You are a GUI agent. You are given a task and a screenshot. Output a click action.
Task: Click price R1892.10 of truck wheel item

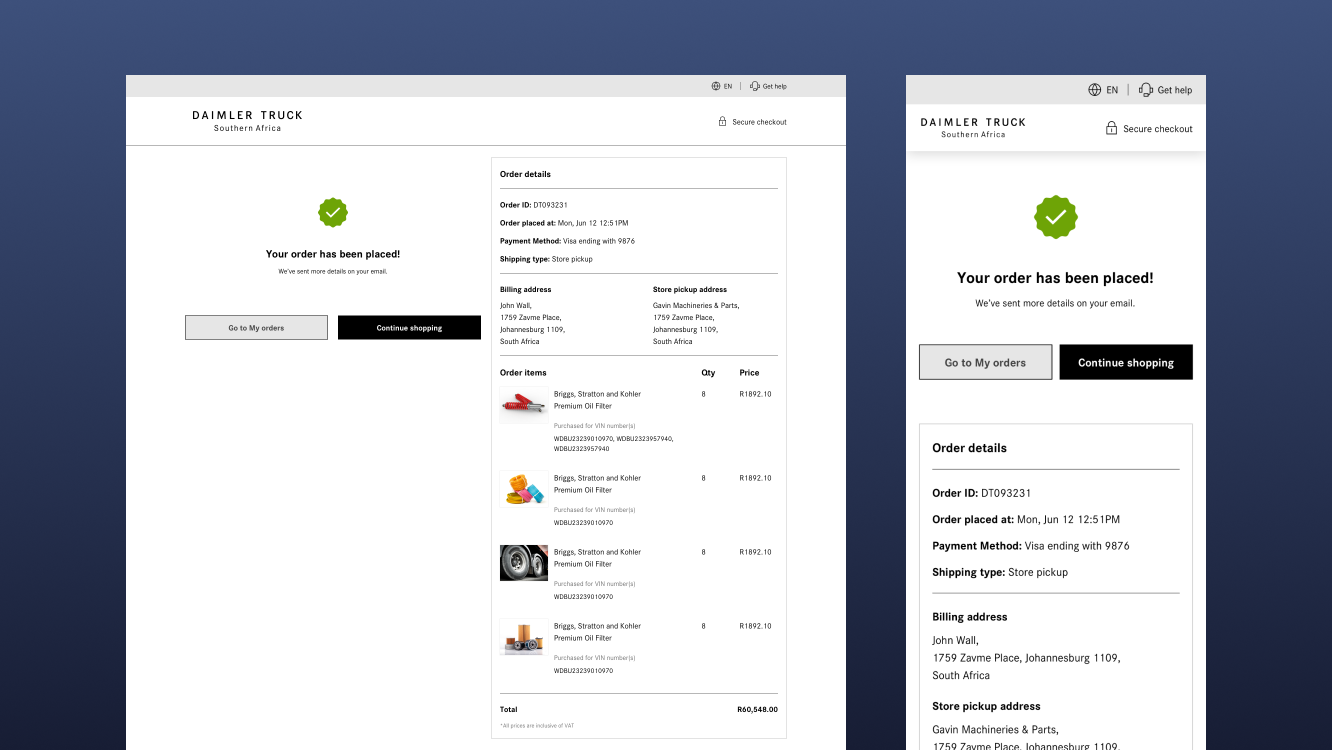(x=756, y=552)
